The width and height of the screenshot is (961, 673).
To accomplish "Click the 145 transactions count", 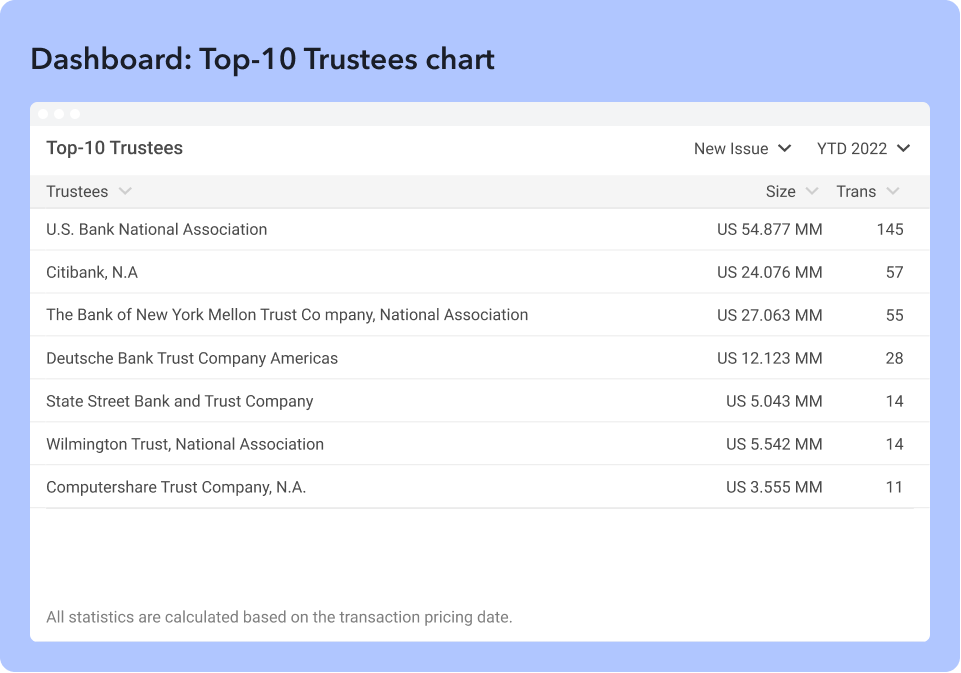I will [889, 229].
